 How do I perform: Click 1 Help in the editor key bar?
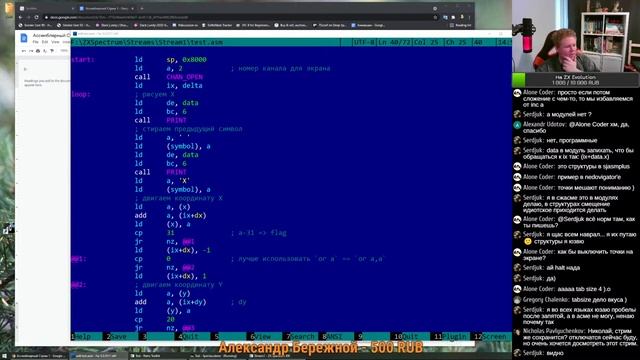pos(86,336)
